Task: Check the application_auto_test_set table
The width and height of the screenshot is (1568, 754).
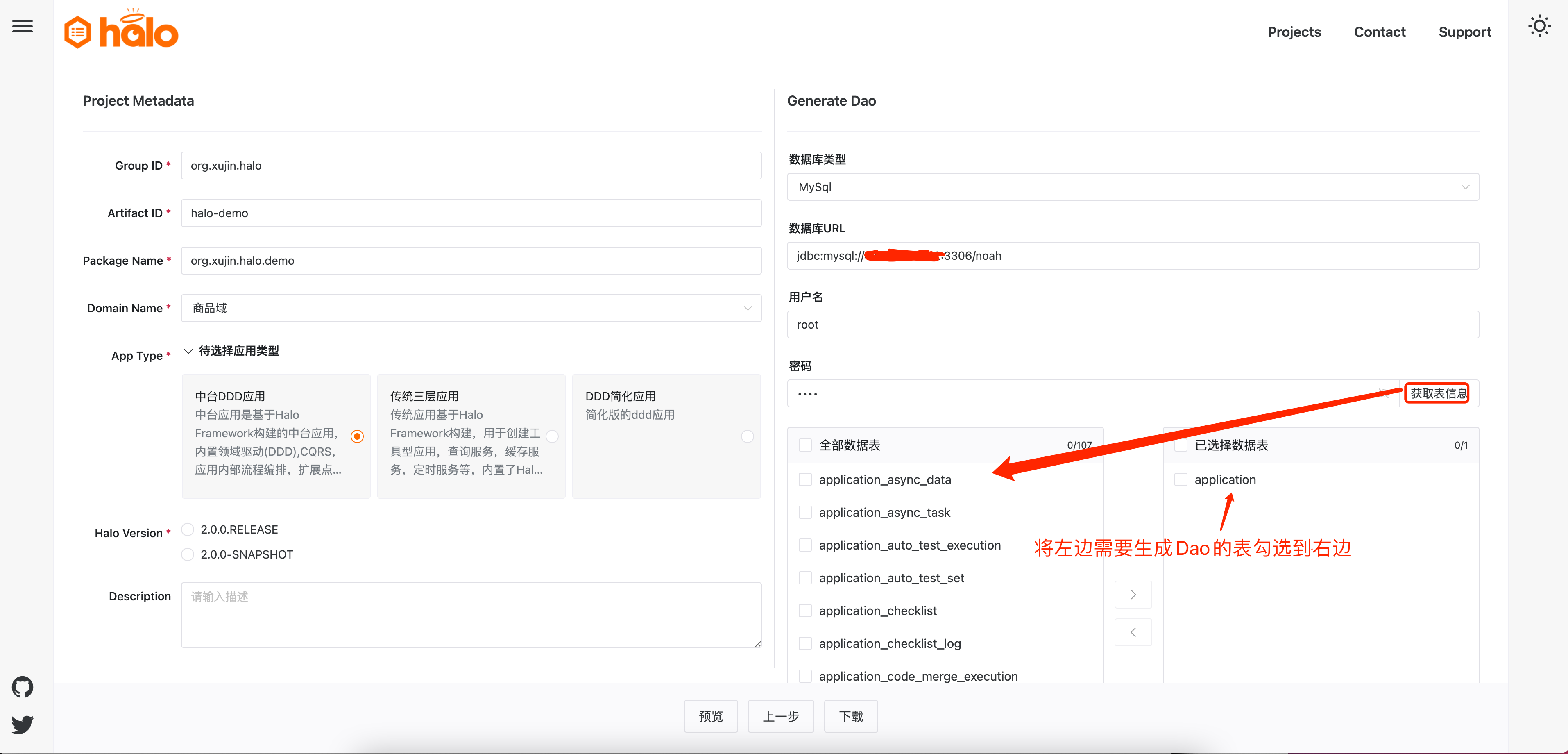Action: [805, 578]
